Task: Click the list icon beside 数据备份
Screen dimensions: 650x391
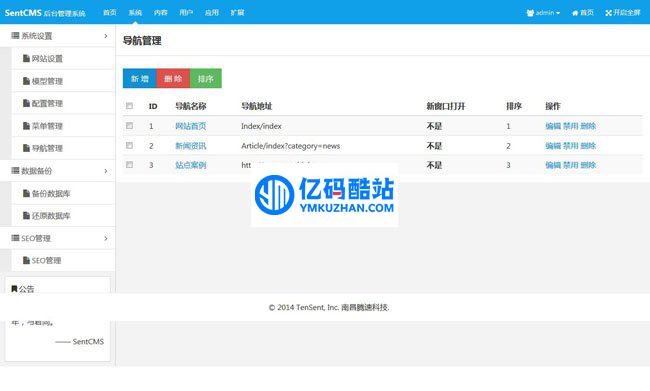Action: (15, 170)
